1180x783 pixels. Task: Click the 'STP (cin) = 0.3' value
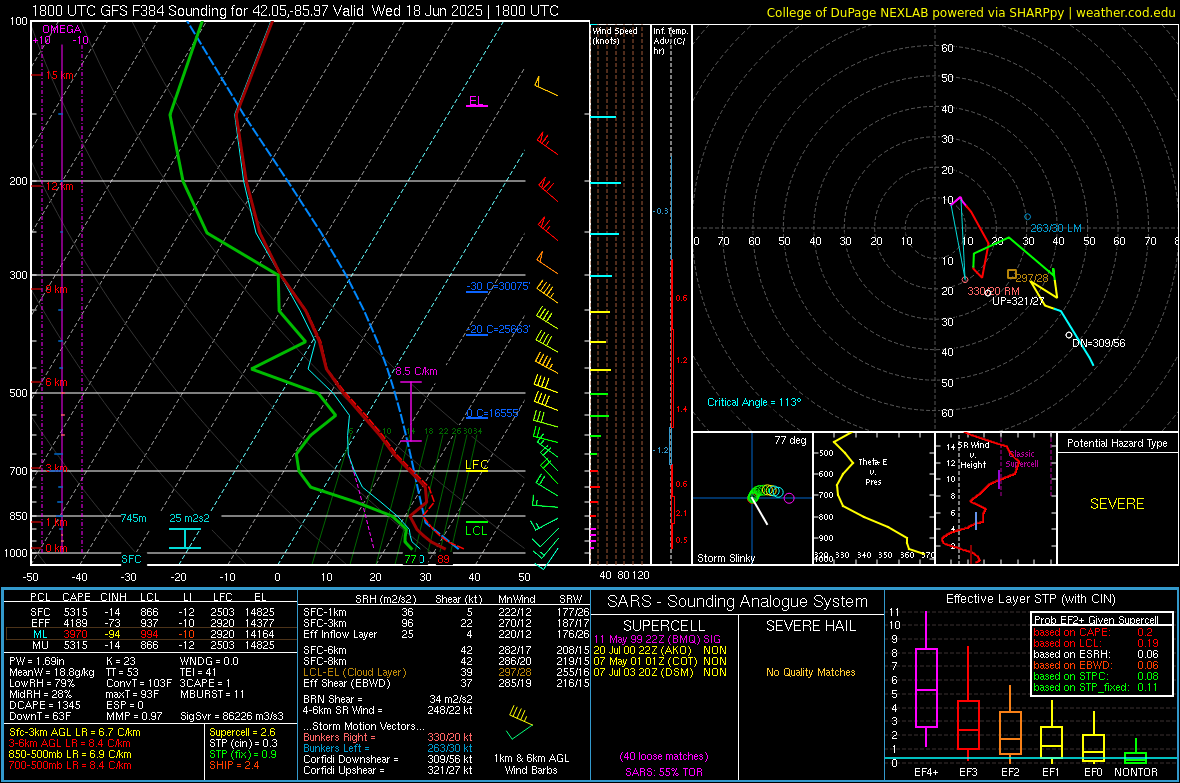243,743
